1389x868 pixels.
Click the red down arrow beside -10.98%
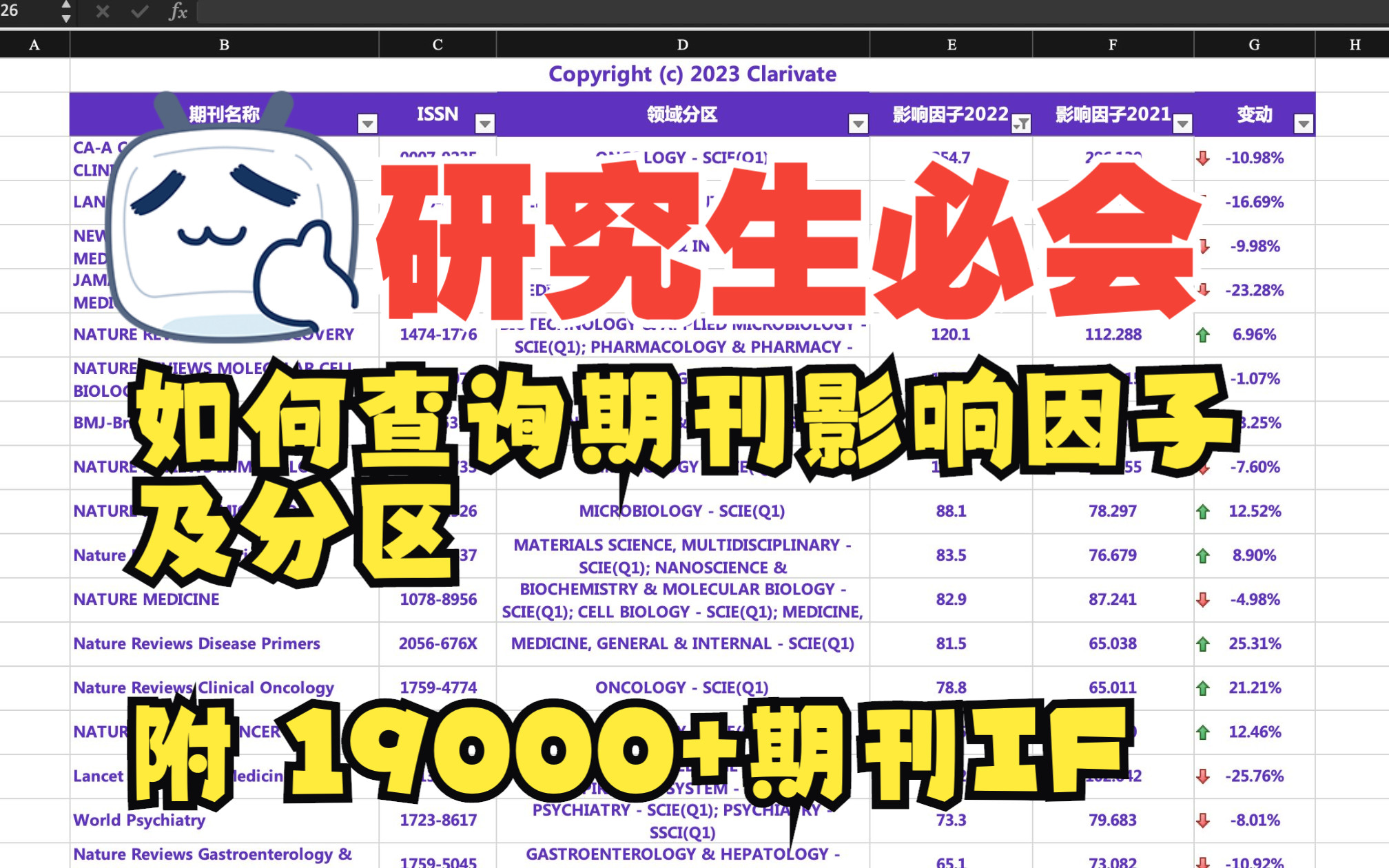pyautogui.click(x=1202, y=157)
